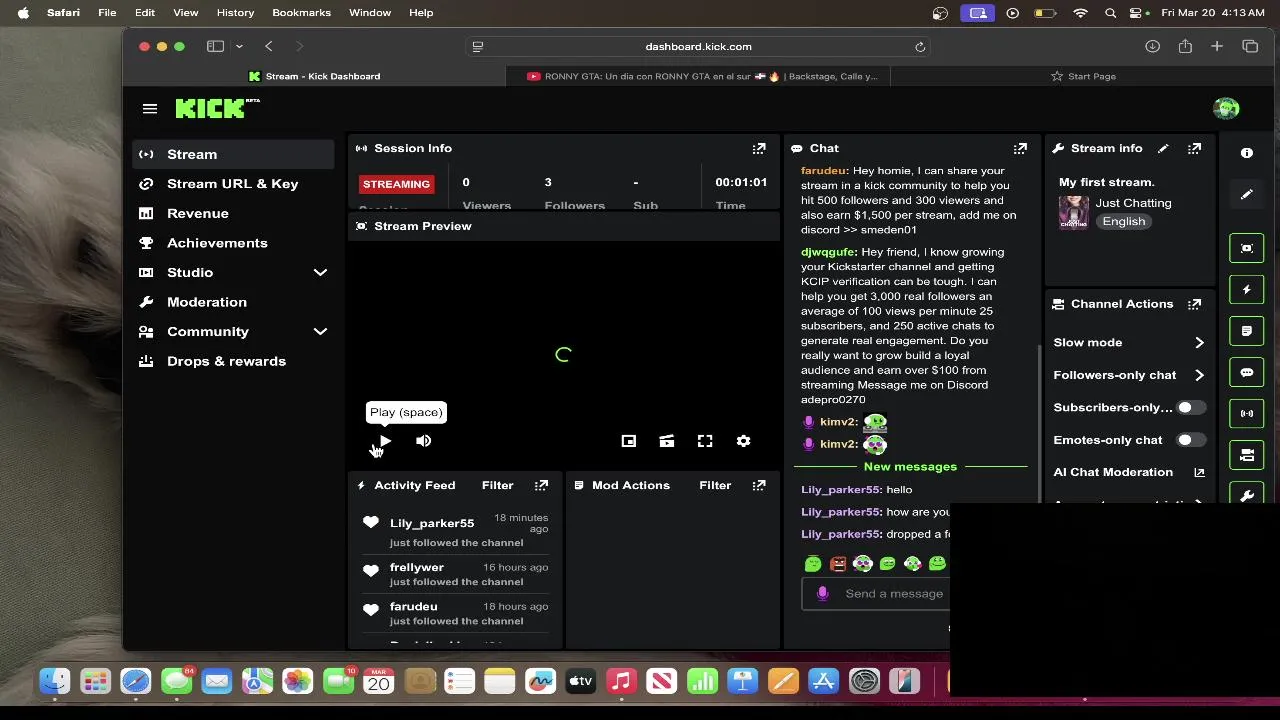Open Finder from the Dock
Image resolution: width=1280 pixels, height=720 pixels.
pos(55,682)
